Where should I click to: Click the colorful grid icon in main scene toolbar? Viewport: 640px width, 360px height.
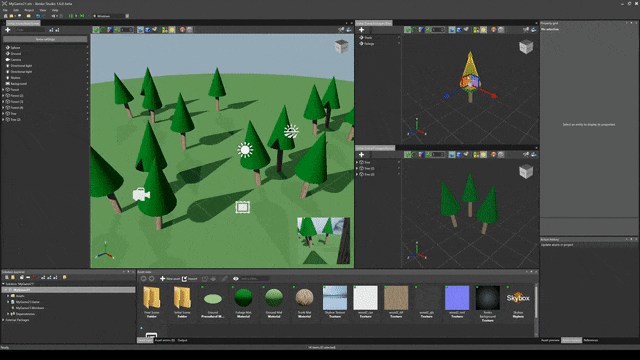coord(165,30)
